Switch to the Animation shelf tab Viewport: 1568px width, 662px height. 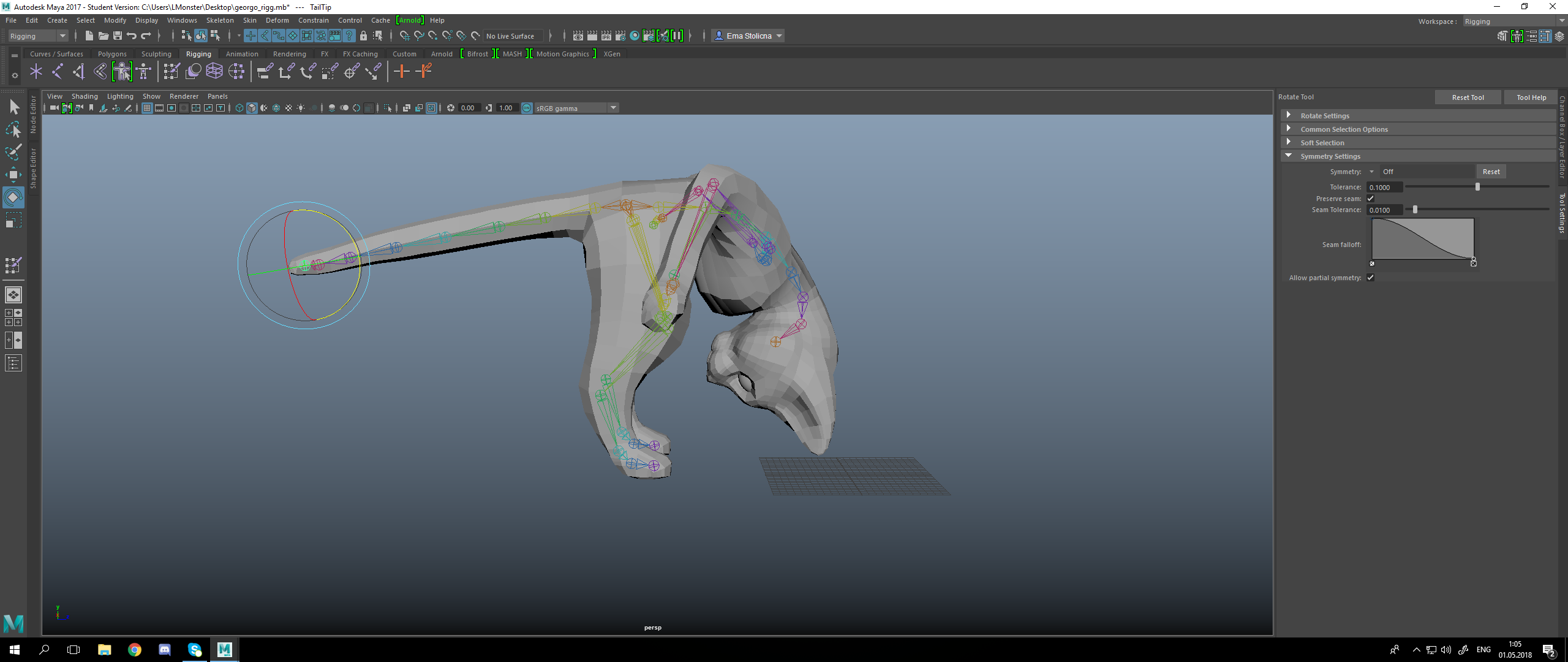(242, 54)
